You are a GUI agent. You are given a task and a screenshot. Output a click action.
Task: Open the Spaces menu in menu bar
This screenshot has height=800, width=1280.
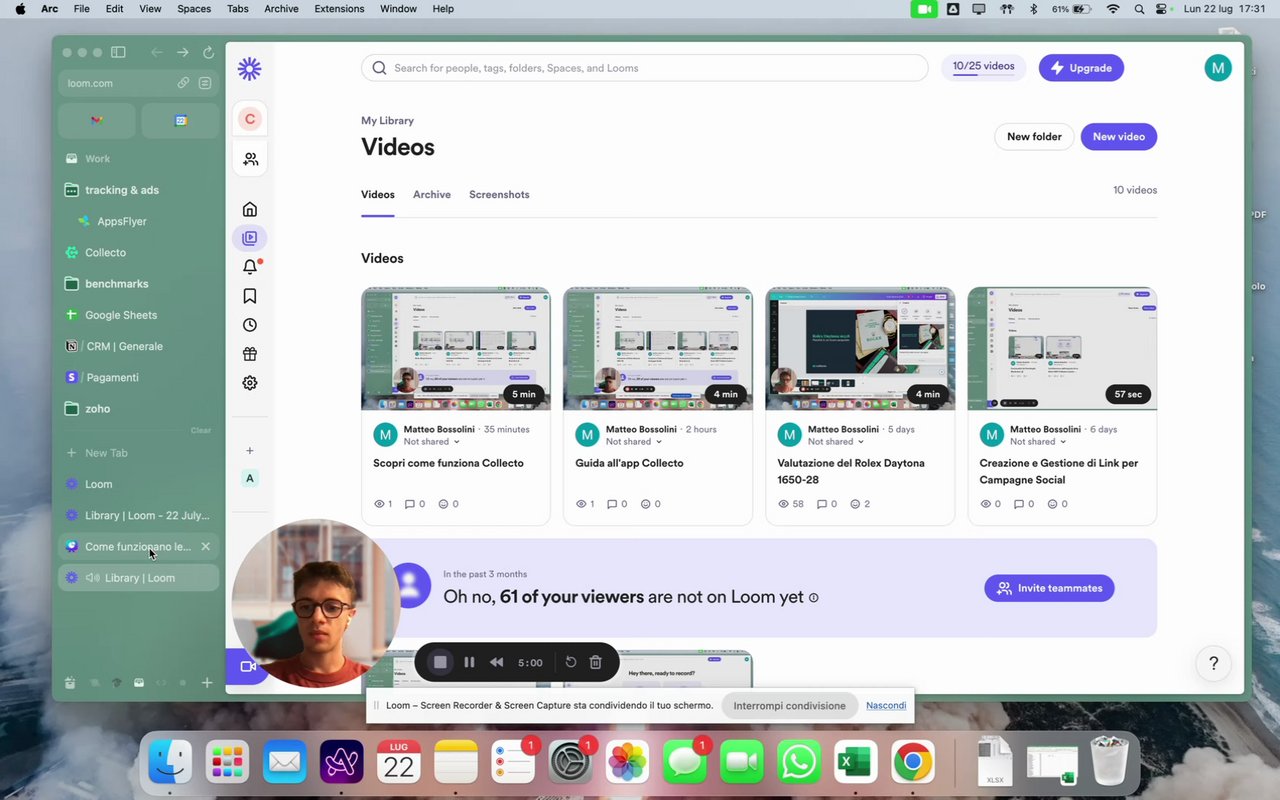(x=194, y=9)
